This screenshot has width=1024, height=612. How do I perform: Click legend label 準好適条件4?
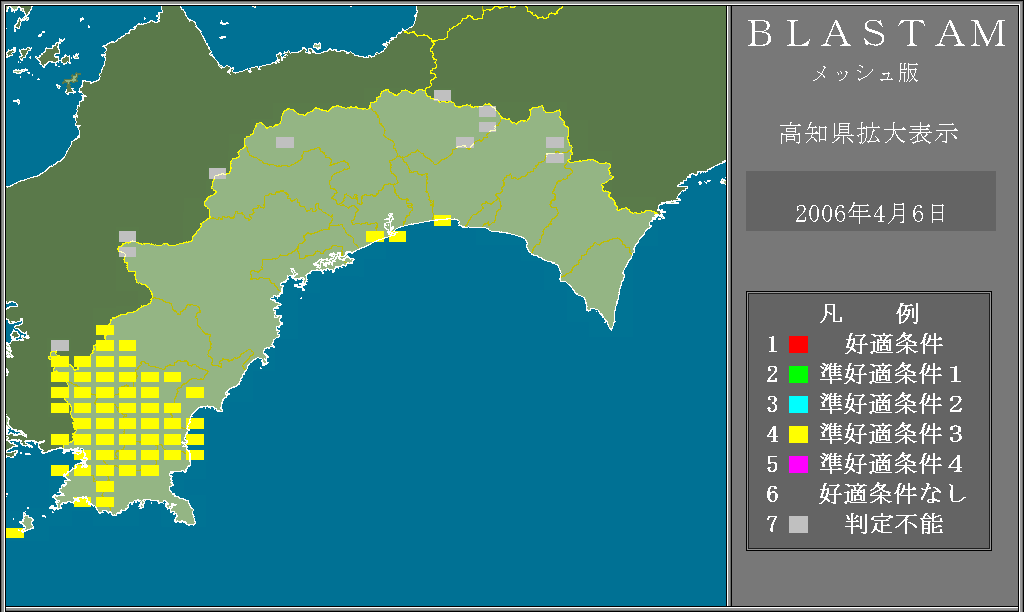[x=891, y=464]
